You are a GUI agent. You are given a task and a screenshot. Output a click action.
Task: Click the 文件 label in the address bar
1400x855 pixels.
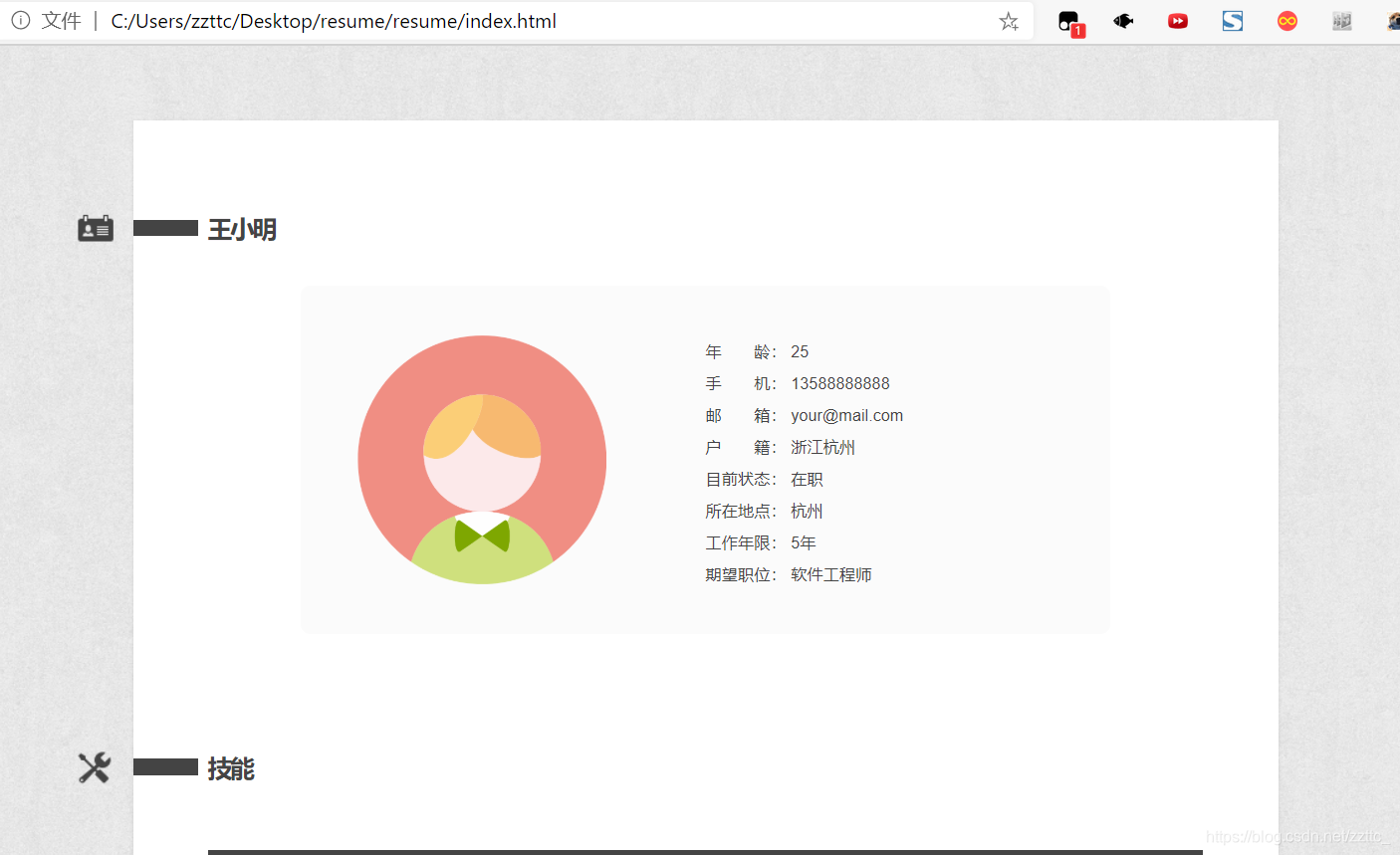(62, 20)
